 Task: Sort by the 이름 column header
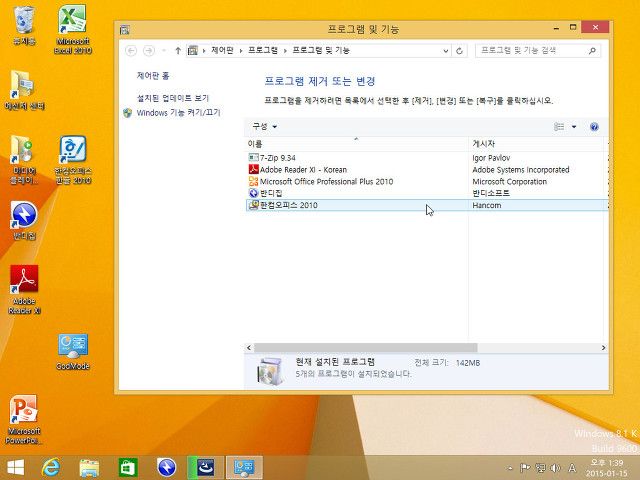(356, 144)
